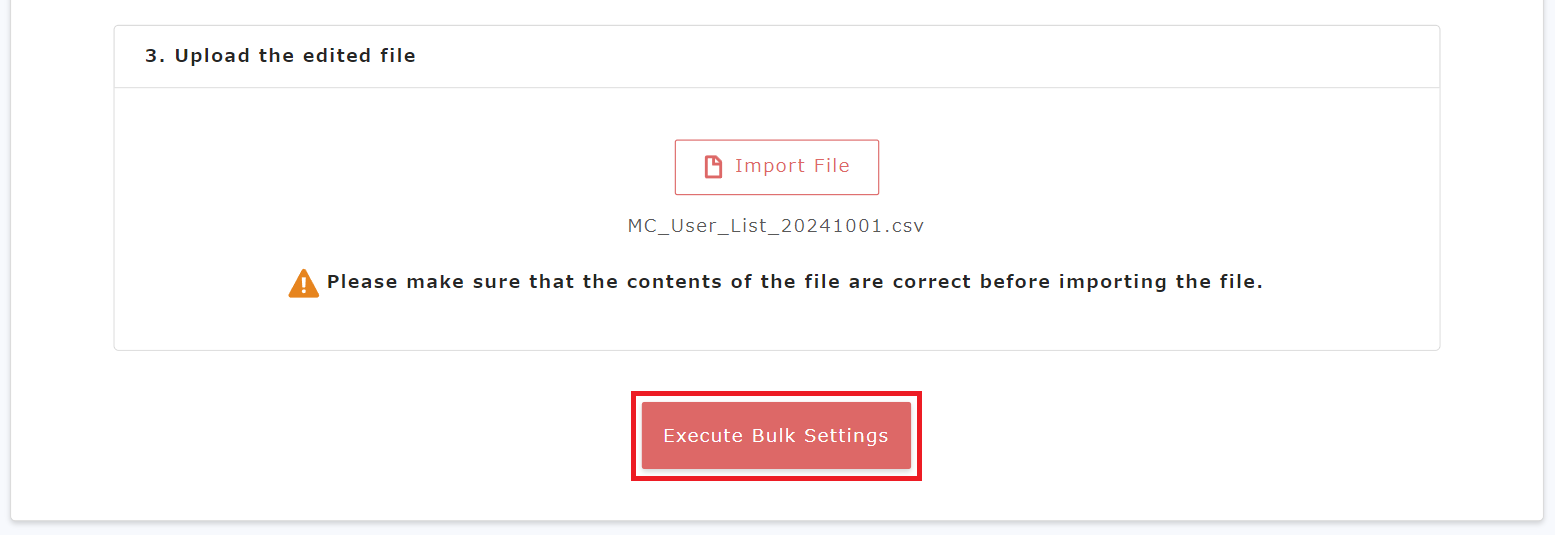Click the exclamation mark alert symbol

(304, 285)
